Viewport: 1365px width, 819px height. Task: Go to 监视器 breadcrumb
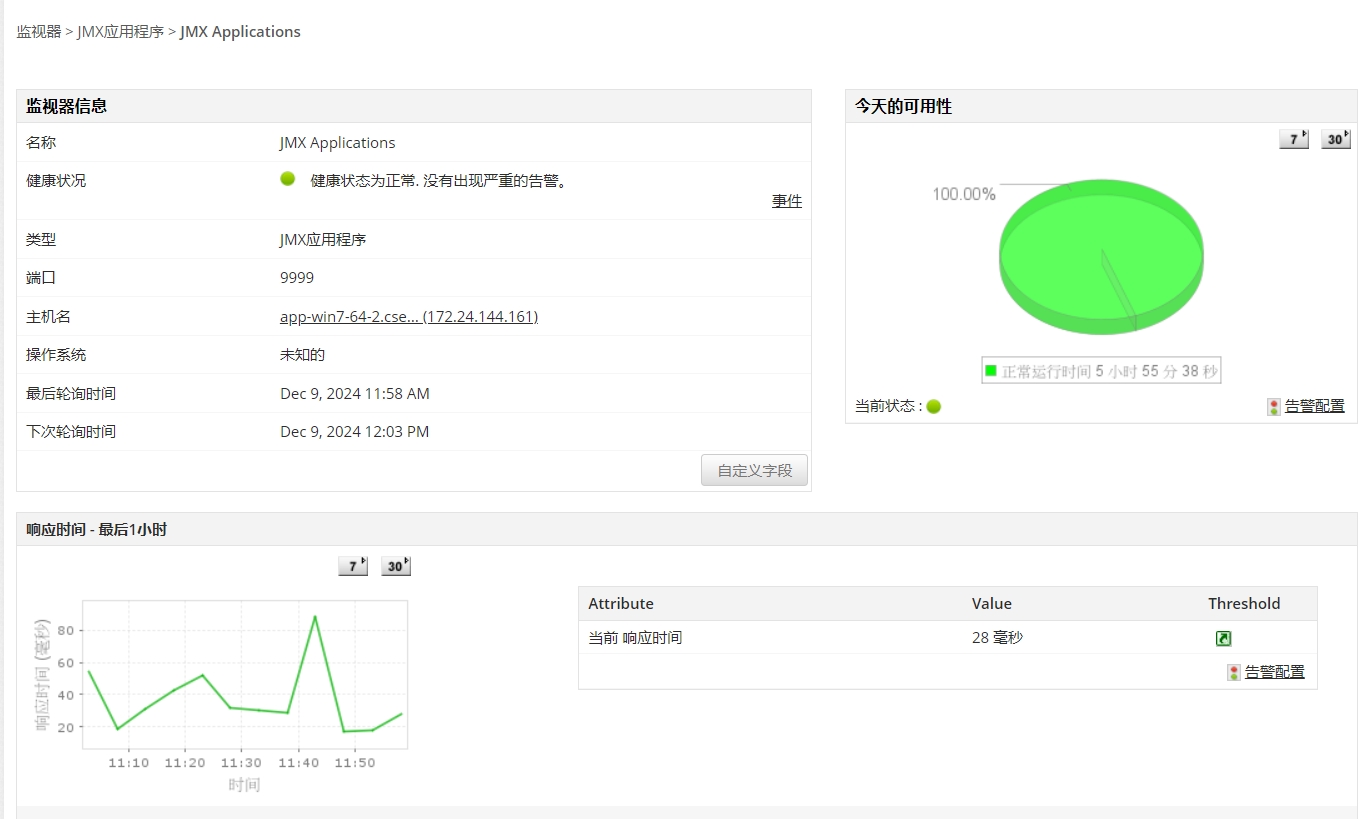tap(39, 31)
